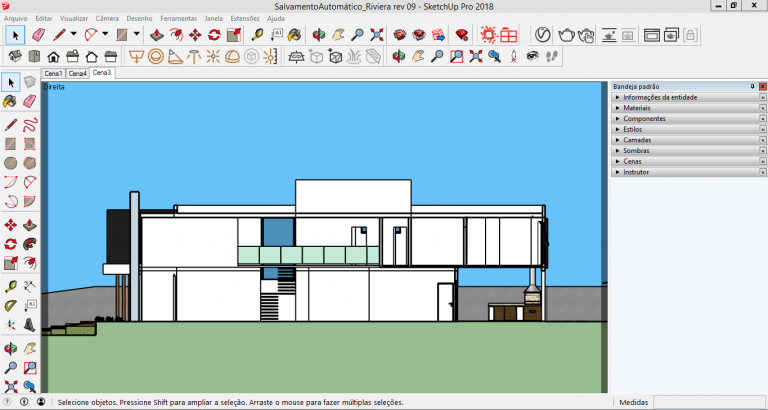The height and width of the screenshot is (410, 768).
Task: Open the Extension Manager ruby icon
Action: pos(461,35)
